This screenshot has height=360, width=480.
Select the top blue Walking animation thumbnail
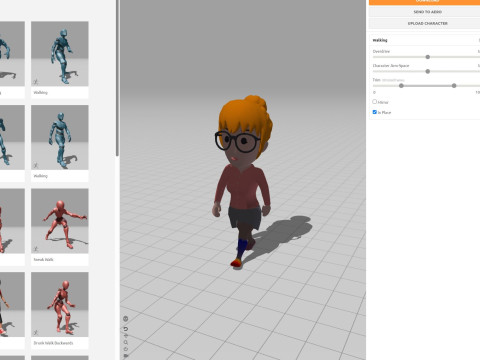click(60, 54)
